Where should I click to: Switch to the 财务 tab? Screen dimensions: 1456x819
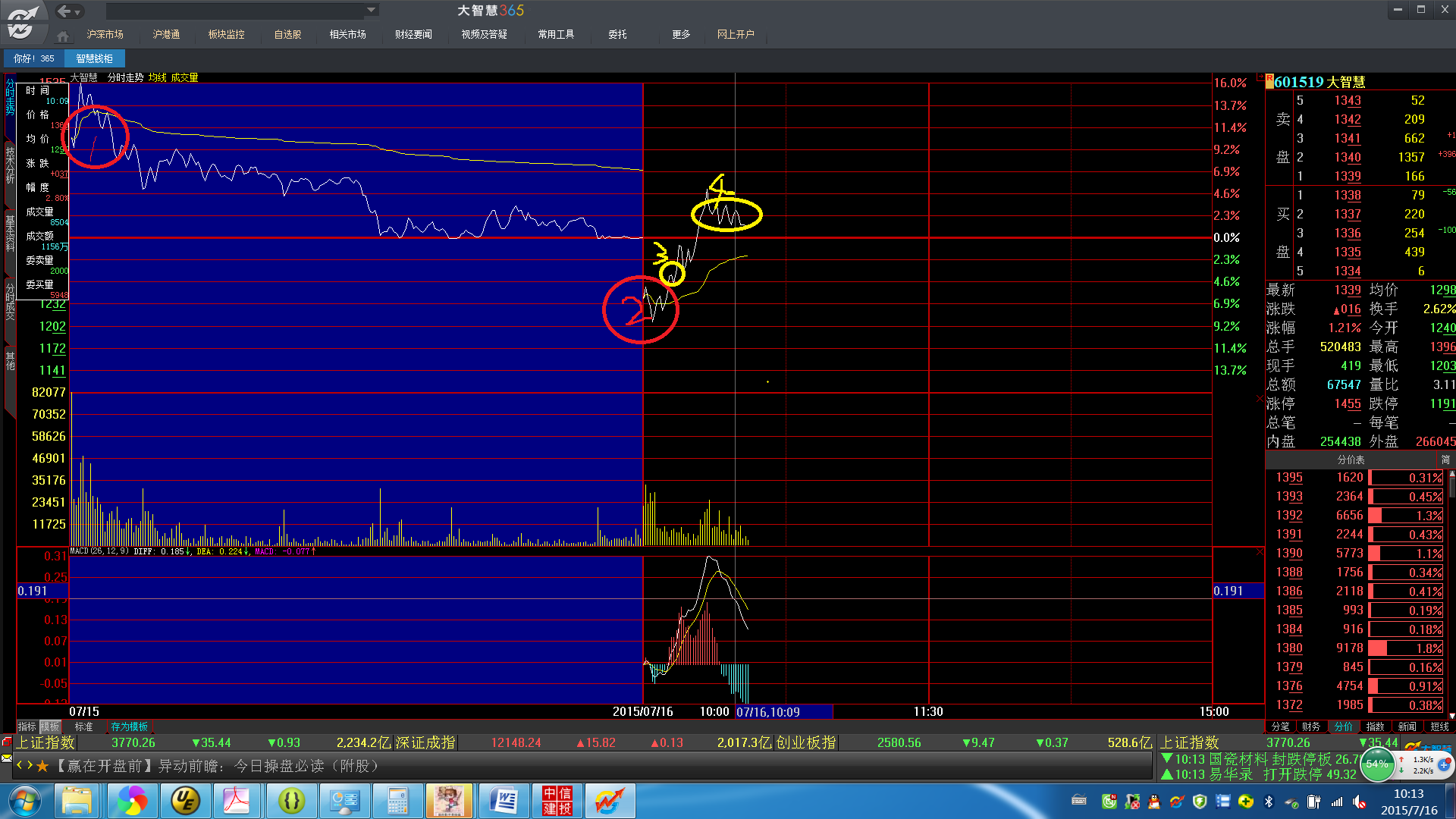click(x=1311, y=726)
